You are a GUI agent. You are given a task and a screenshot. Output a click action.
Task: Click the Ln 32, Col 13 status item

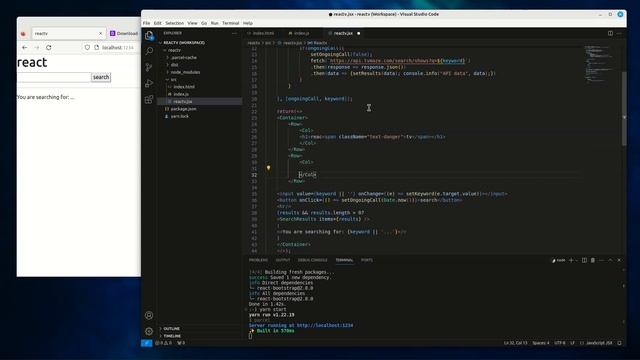[516, 343]
